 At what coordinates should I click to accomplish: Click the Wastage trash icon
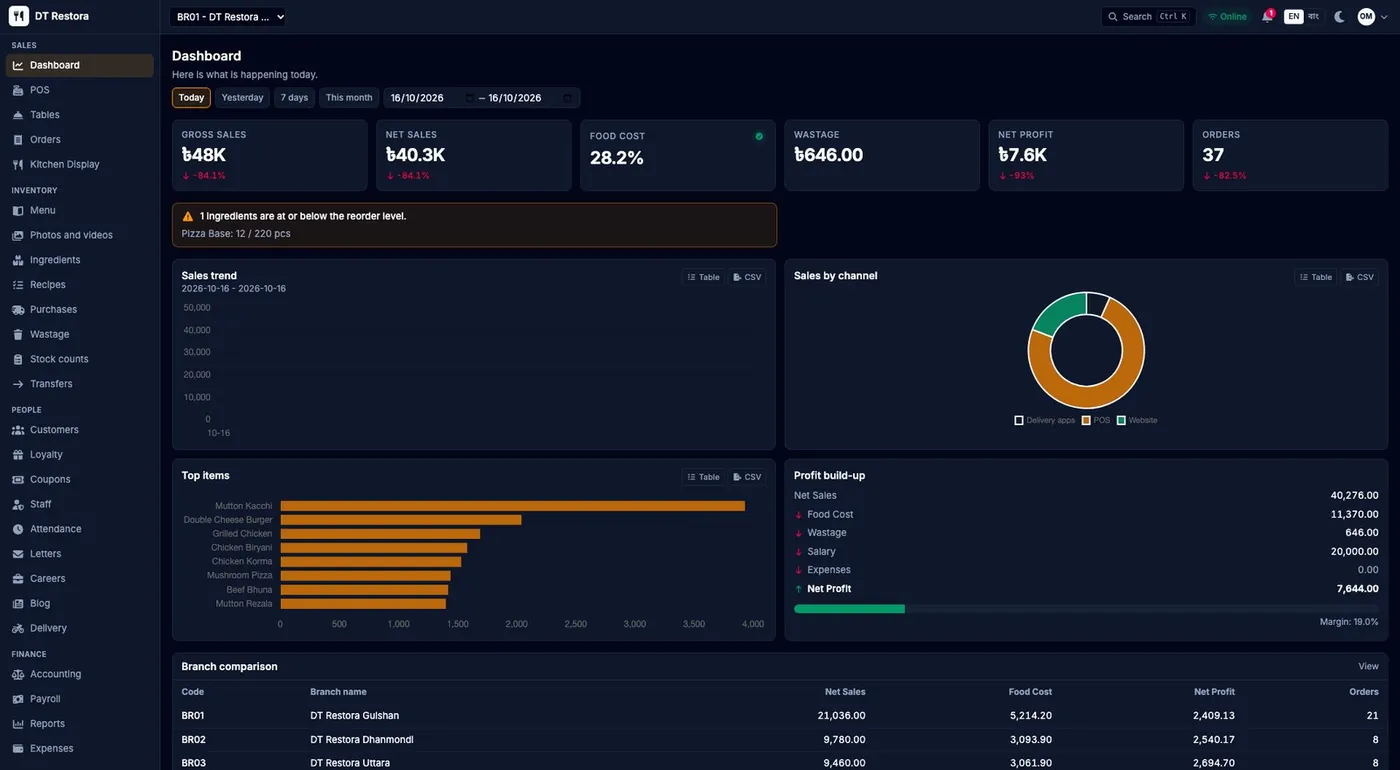tap(18, 334)
